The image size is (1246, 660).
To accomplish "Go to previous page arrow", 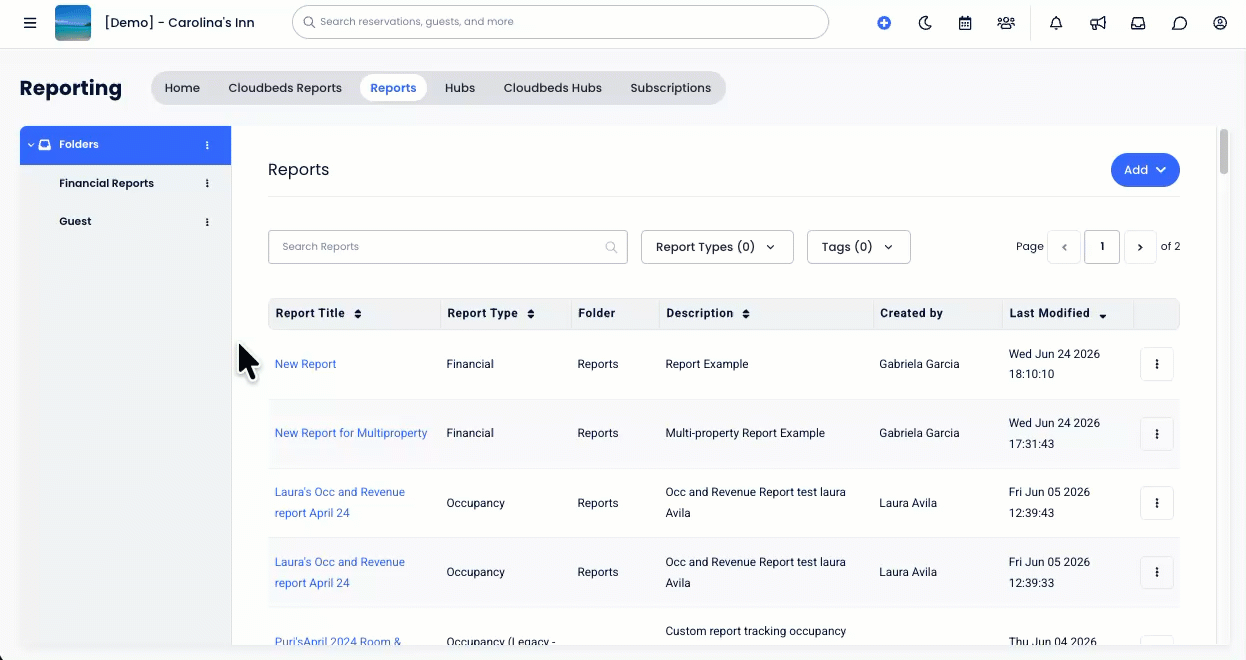I will pos(1063,247).
